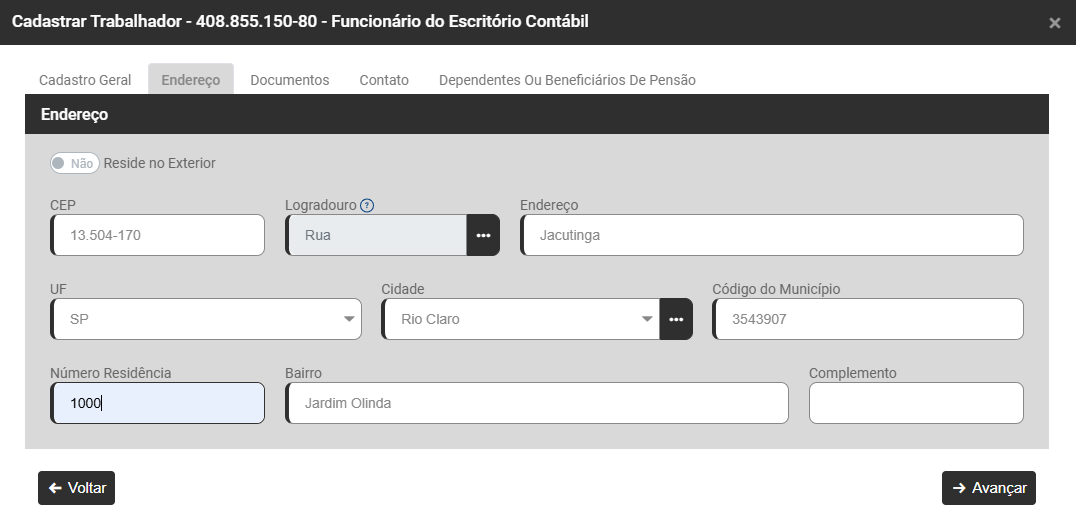
Task: Toggle the Reside no Exterior switch
Action: point(75,163)
